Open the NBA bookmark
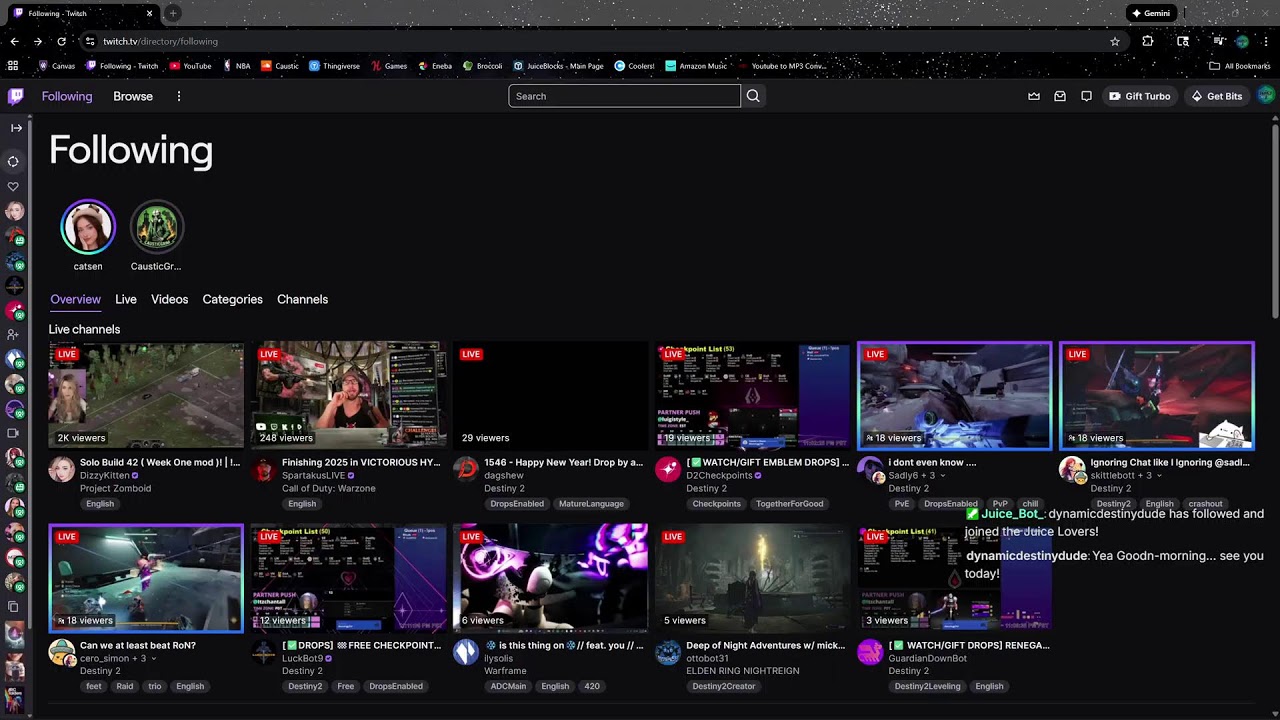This screenshot has height=720, width=1280. click(x=237, y=66)
